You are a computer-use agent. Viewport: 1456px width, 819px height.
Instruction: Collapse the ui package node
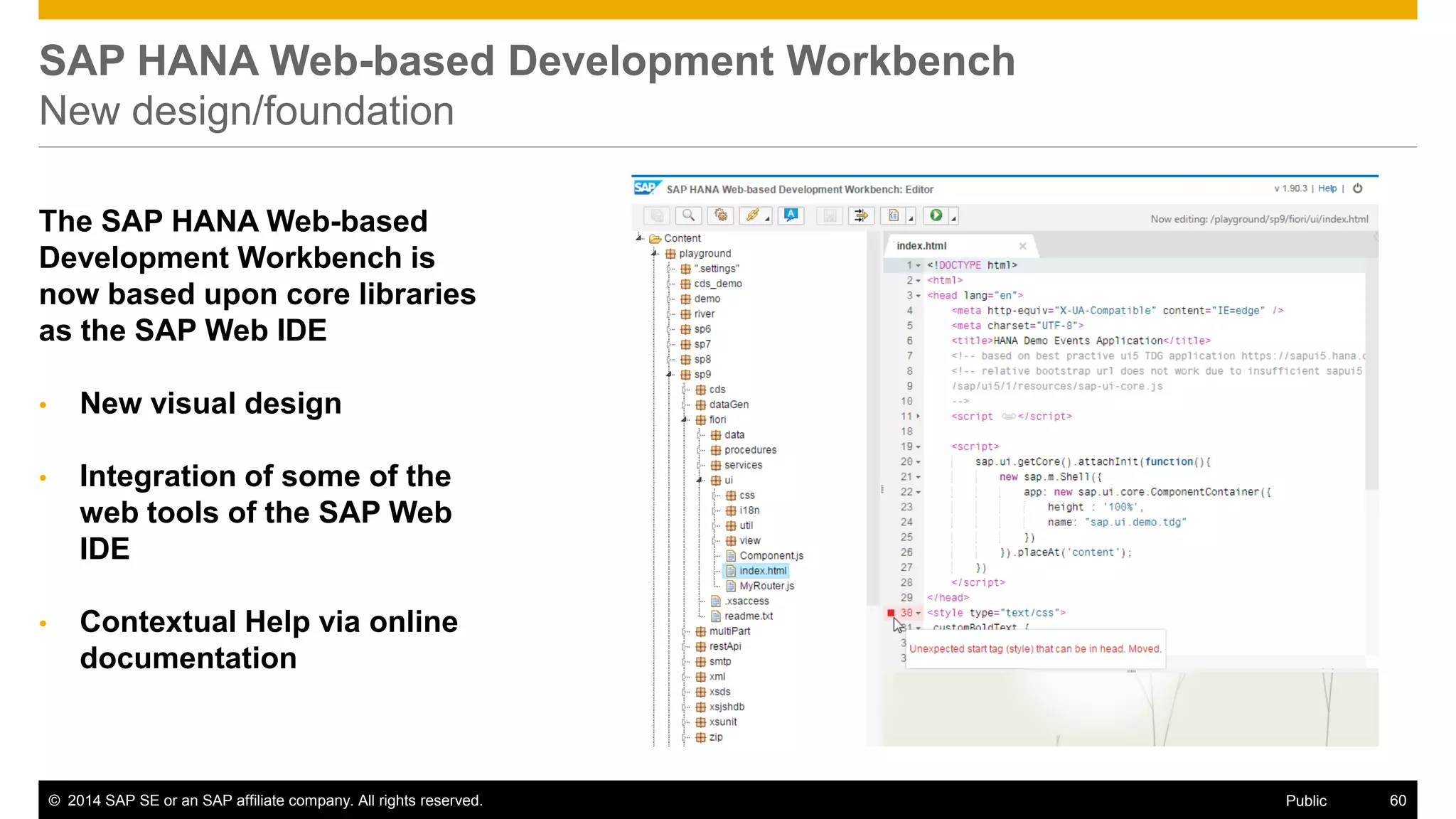tap(700, 480)
